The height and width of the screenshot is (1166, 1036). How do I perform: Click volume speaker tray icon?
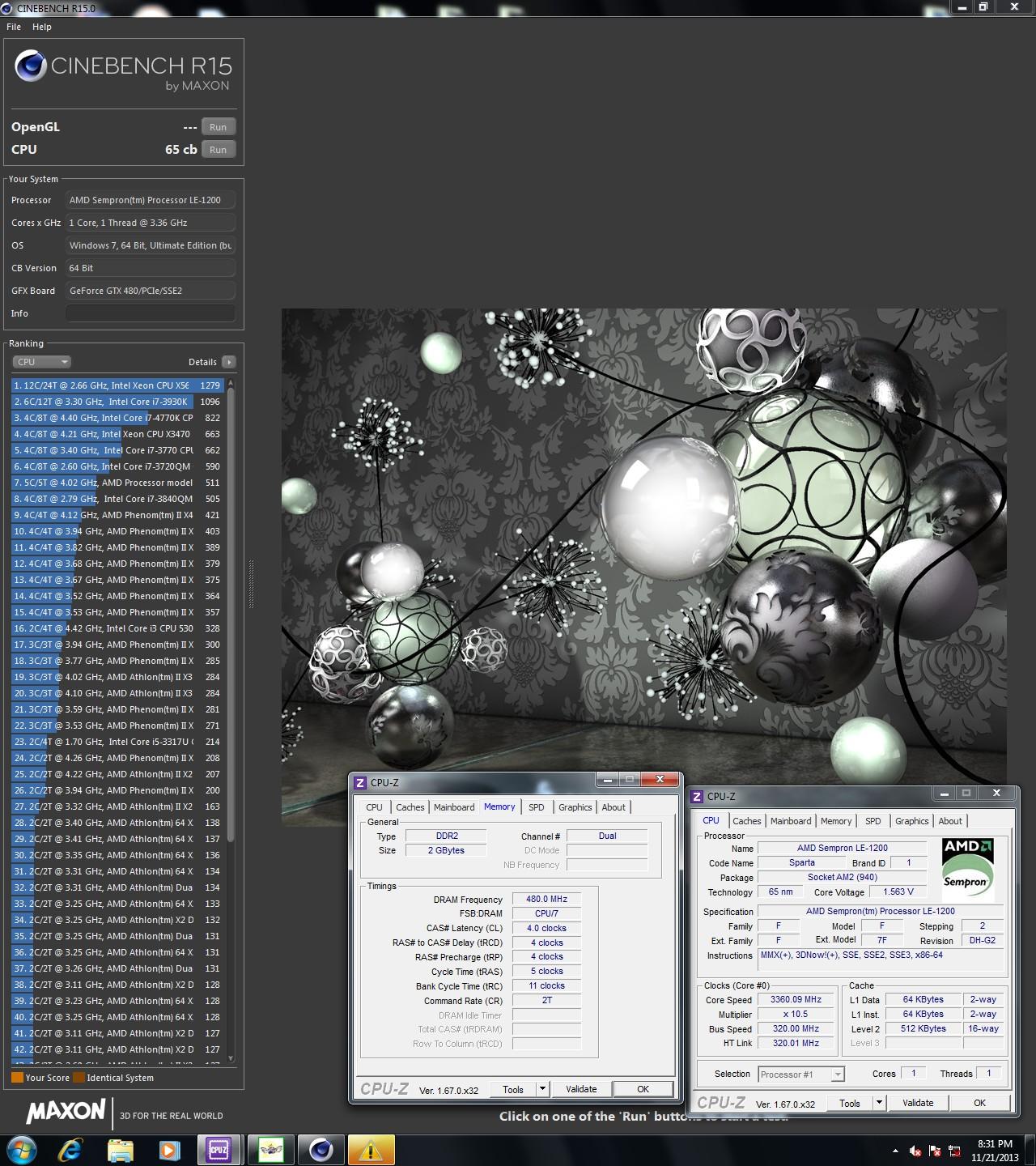(x=915, y=1151)
